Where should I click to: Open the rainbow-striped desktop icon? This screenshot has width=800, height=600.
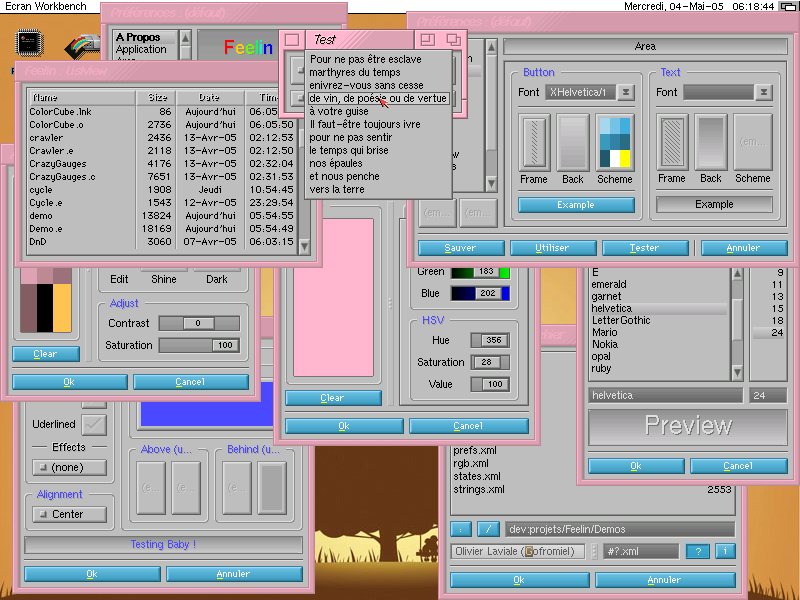click(82, 47)
